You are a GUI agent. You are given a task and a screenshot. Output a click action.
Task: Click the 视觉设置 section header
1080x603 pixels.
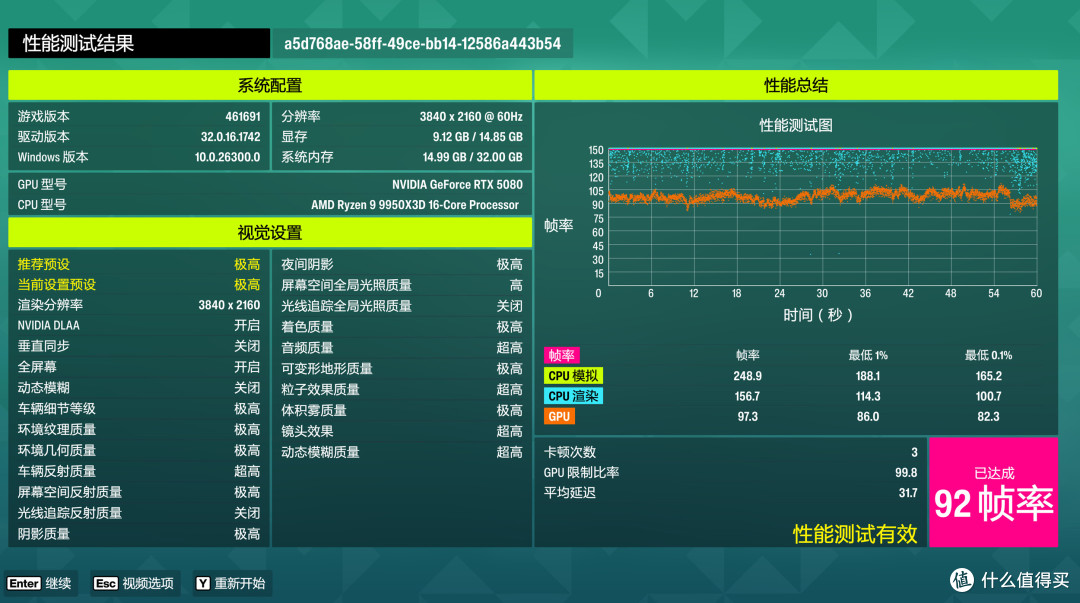270,233
